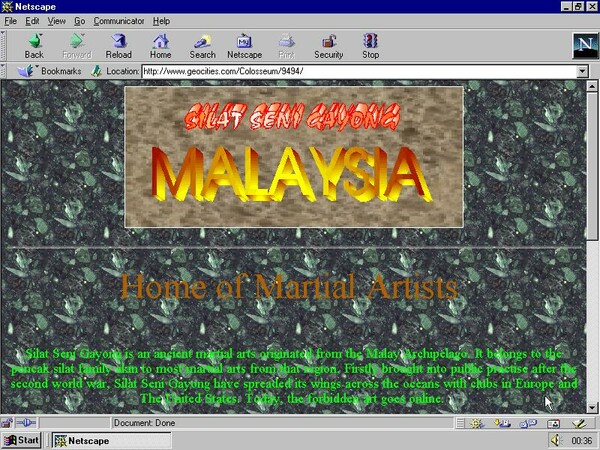The image size is (600, 450).
Task: Open the View menu
Action: [58, 20]
